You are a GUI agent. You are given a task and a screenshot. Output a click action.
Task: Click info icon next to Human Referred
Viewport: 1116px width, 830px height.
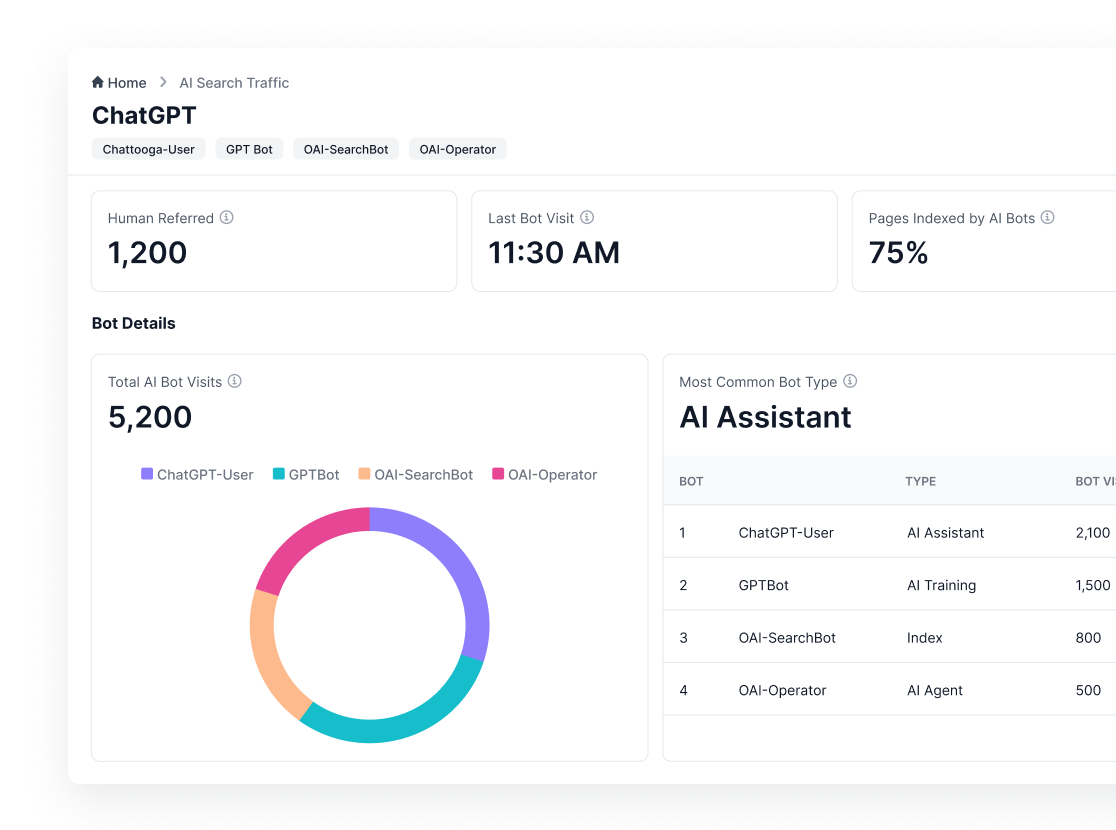tap(226, 217)
